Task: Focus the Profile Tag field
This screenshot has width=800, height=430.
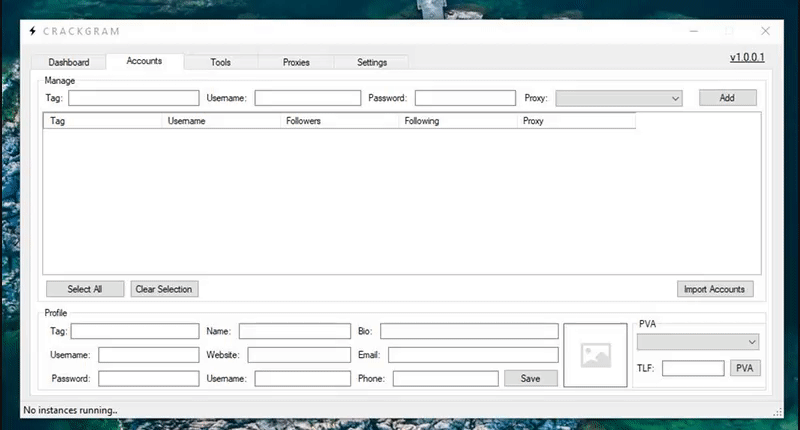Action: (135, 331)
